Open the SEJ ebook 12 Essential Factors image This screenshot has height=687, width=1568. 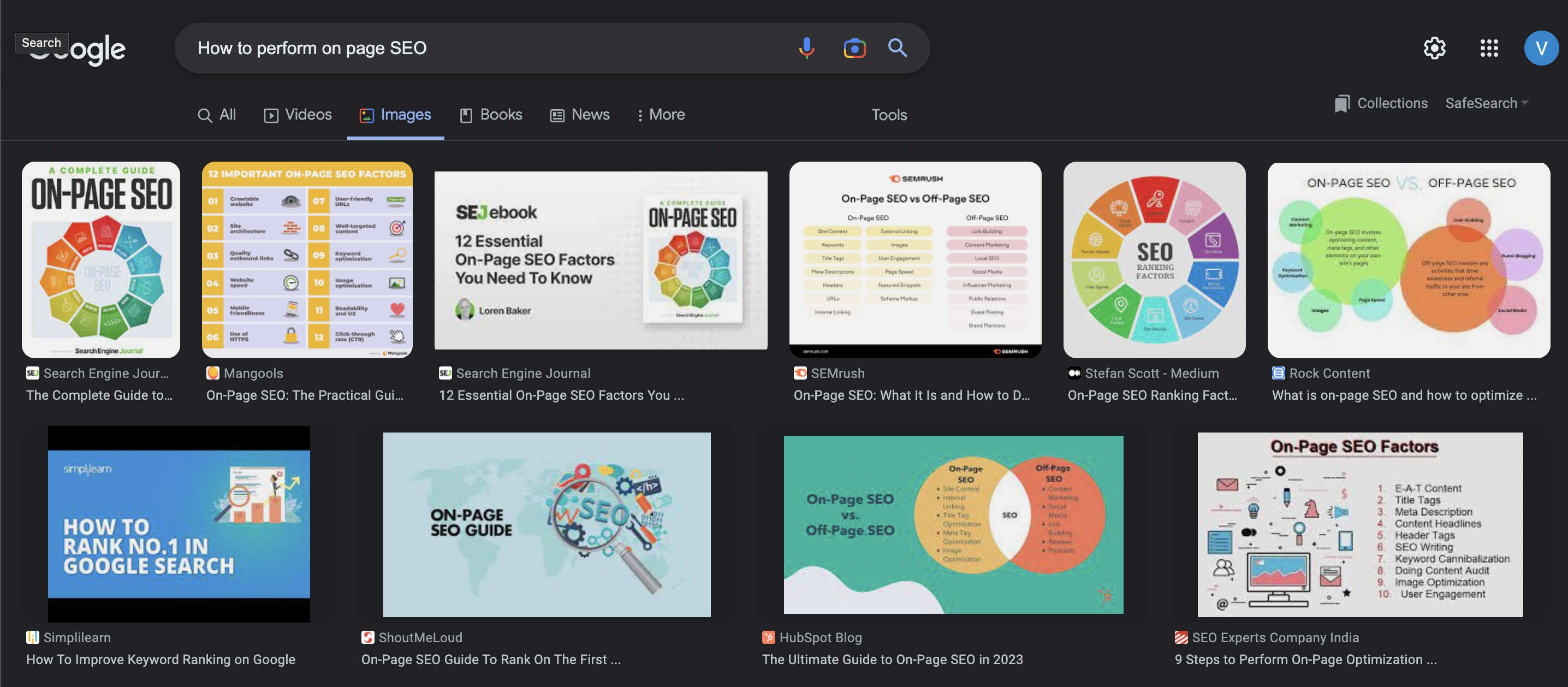[601, 260]
